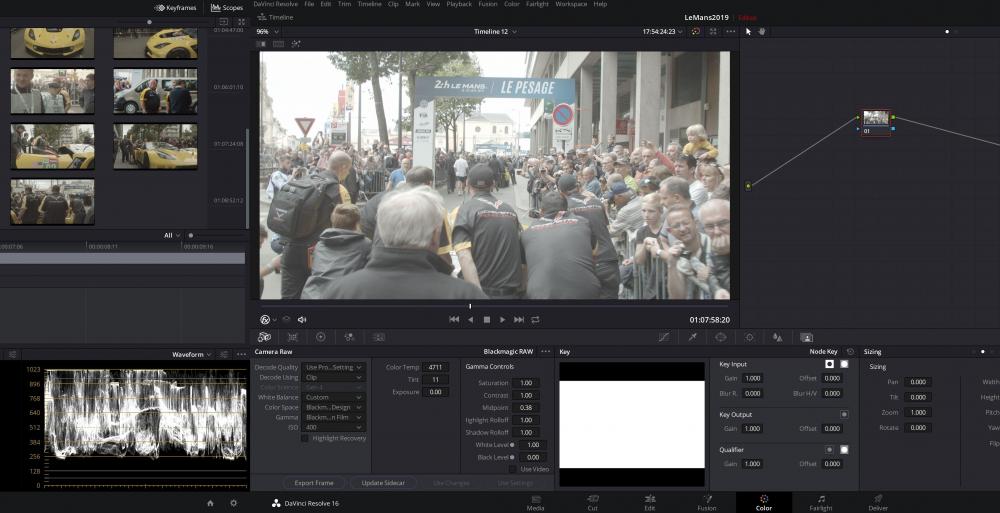Stop playback in the viewer

(487, 320)
